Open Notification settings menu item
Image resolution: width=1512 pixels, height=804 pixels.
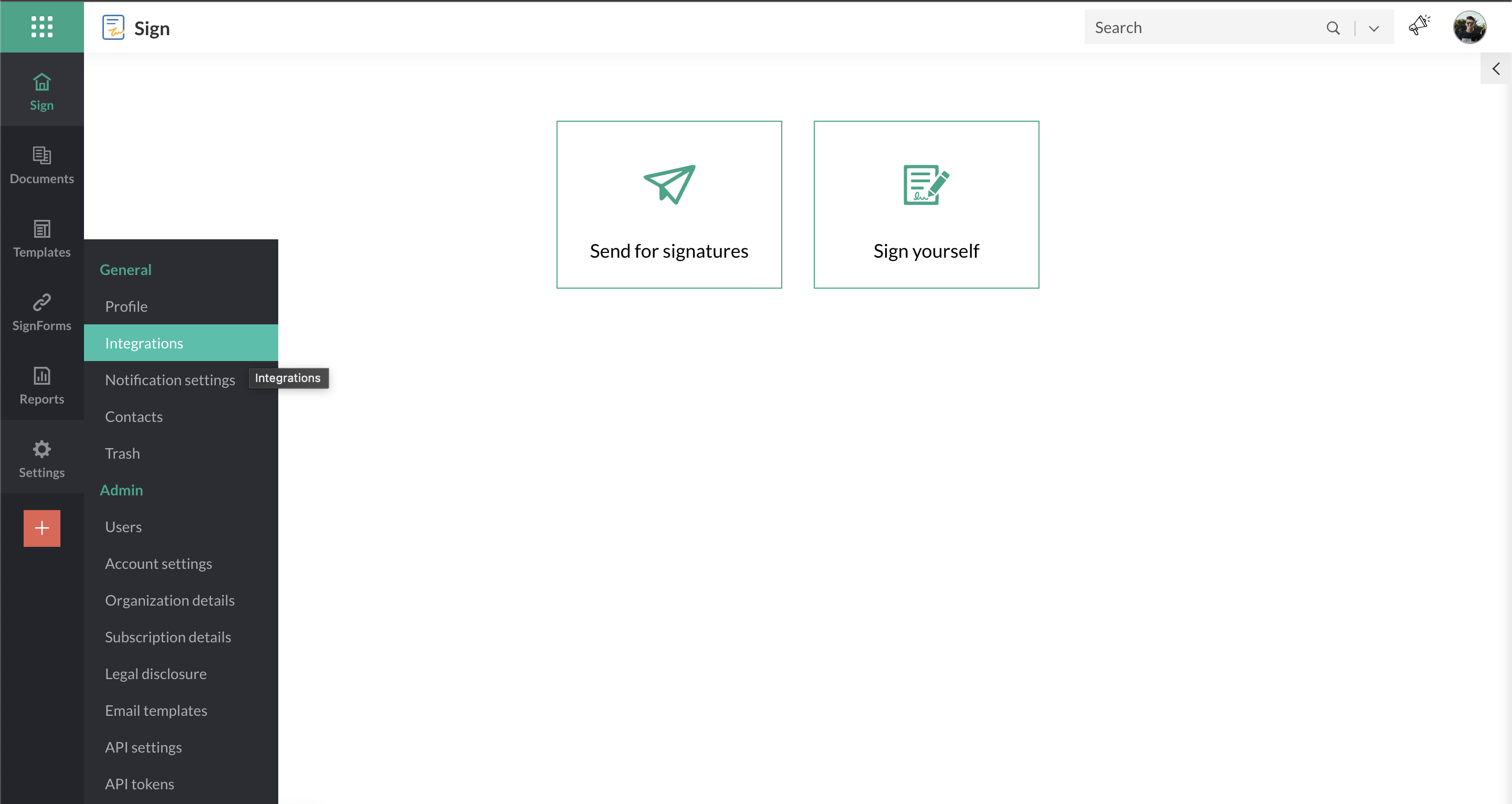(x=170, y=380)
